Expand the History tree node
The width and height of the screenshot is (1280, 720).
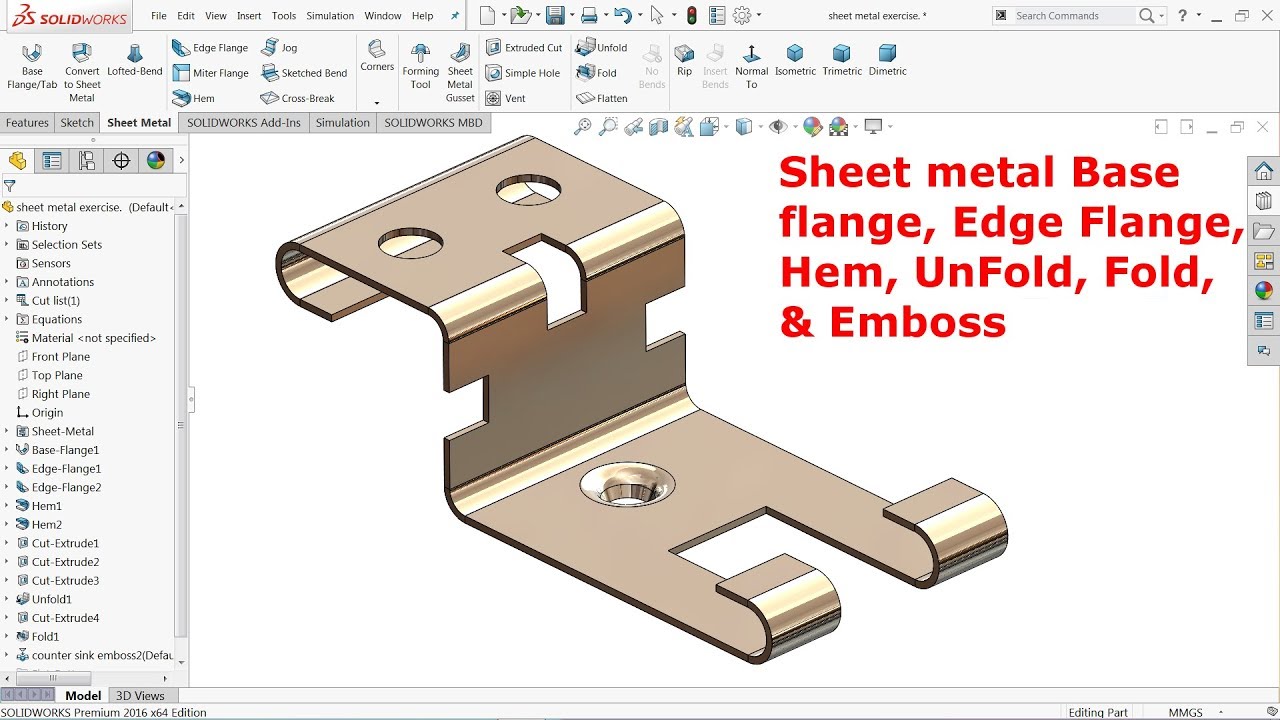click(x=7, y=226)
